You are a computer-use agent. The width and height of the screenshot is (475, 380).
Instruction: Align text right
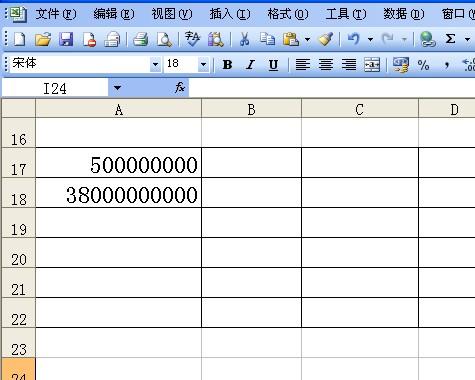coord(349,64)
